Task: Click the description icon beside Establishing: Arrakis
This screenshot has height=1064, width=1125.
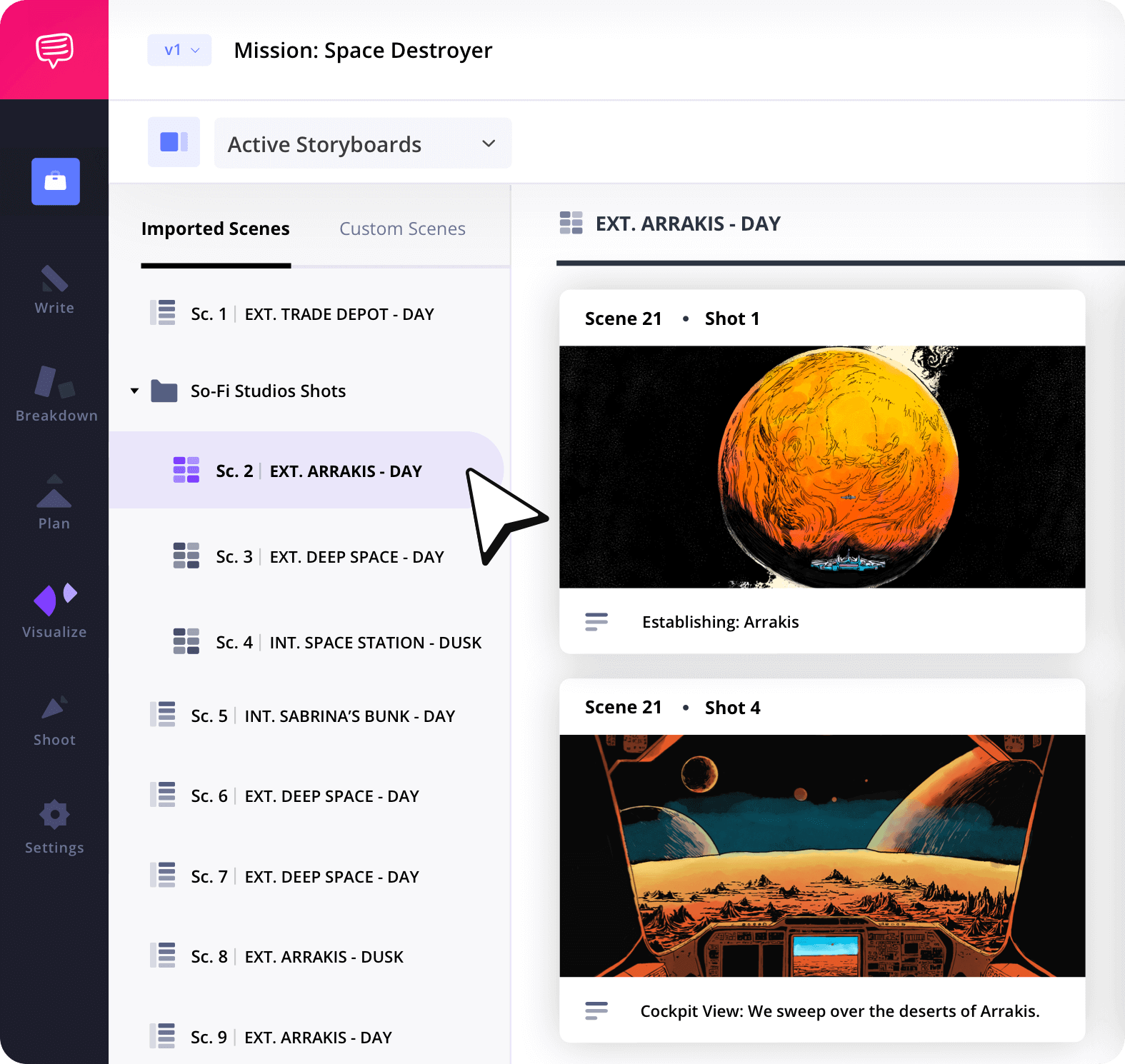Action: coord(596,622)
